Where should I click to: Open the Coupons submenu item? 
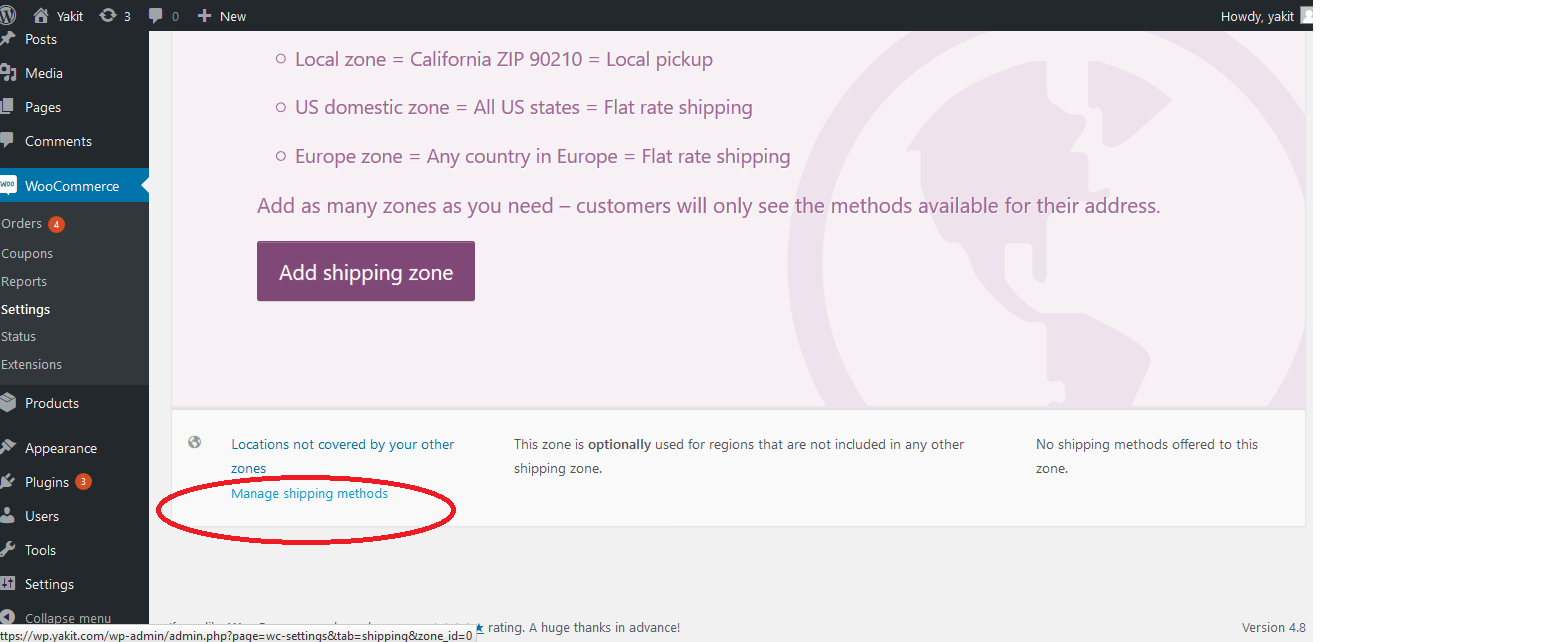click(27, 254)
